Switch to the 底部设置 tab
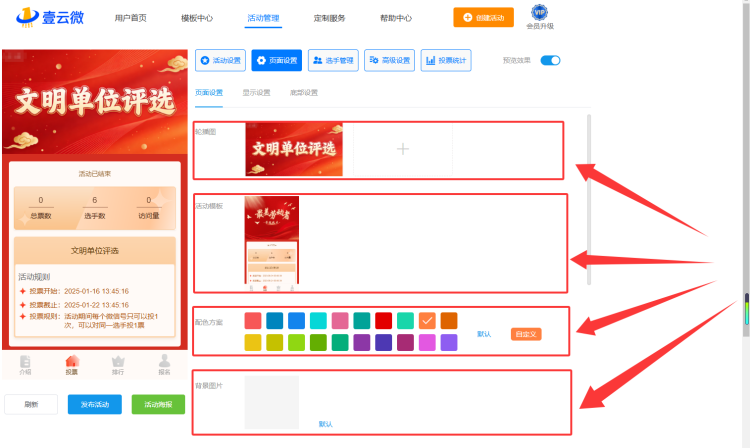The image size is (750, 448). 304,92
